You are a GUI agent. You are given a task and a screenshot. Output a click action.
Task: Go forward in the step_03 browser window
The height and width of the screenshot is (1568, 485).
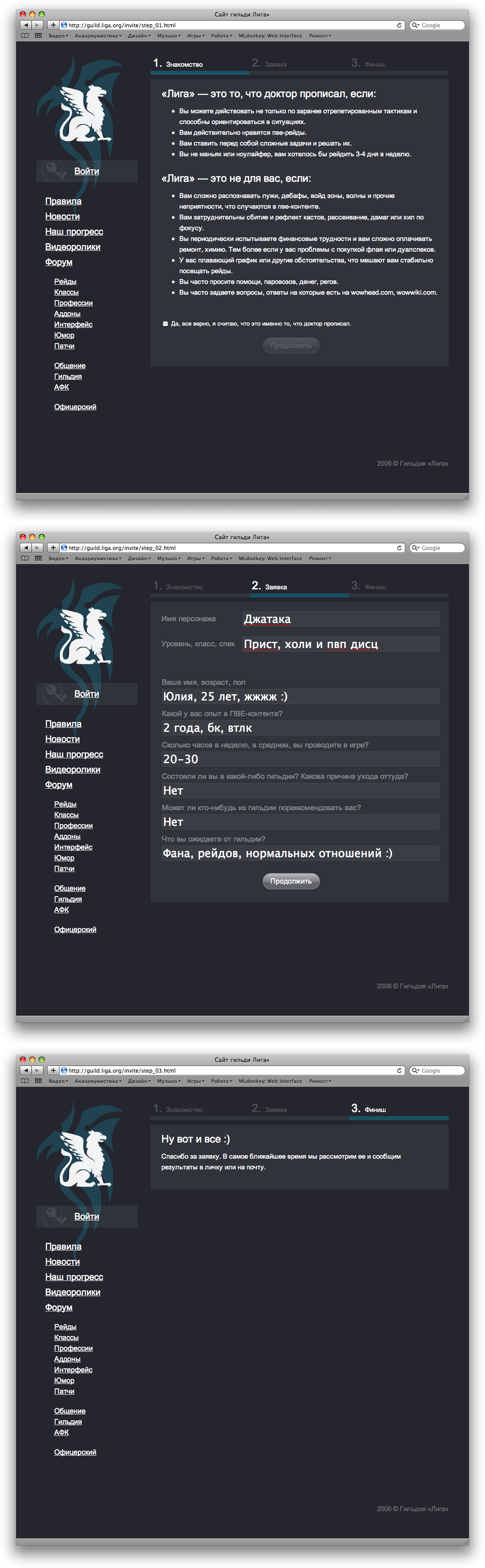38,1071
